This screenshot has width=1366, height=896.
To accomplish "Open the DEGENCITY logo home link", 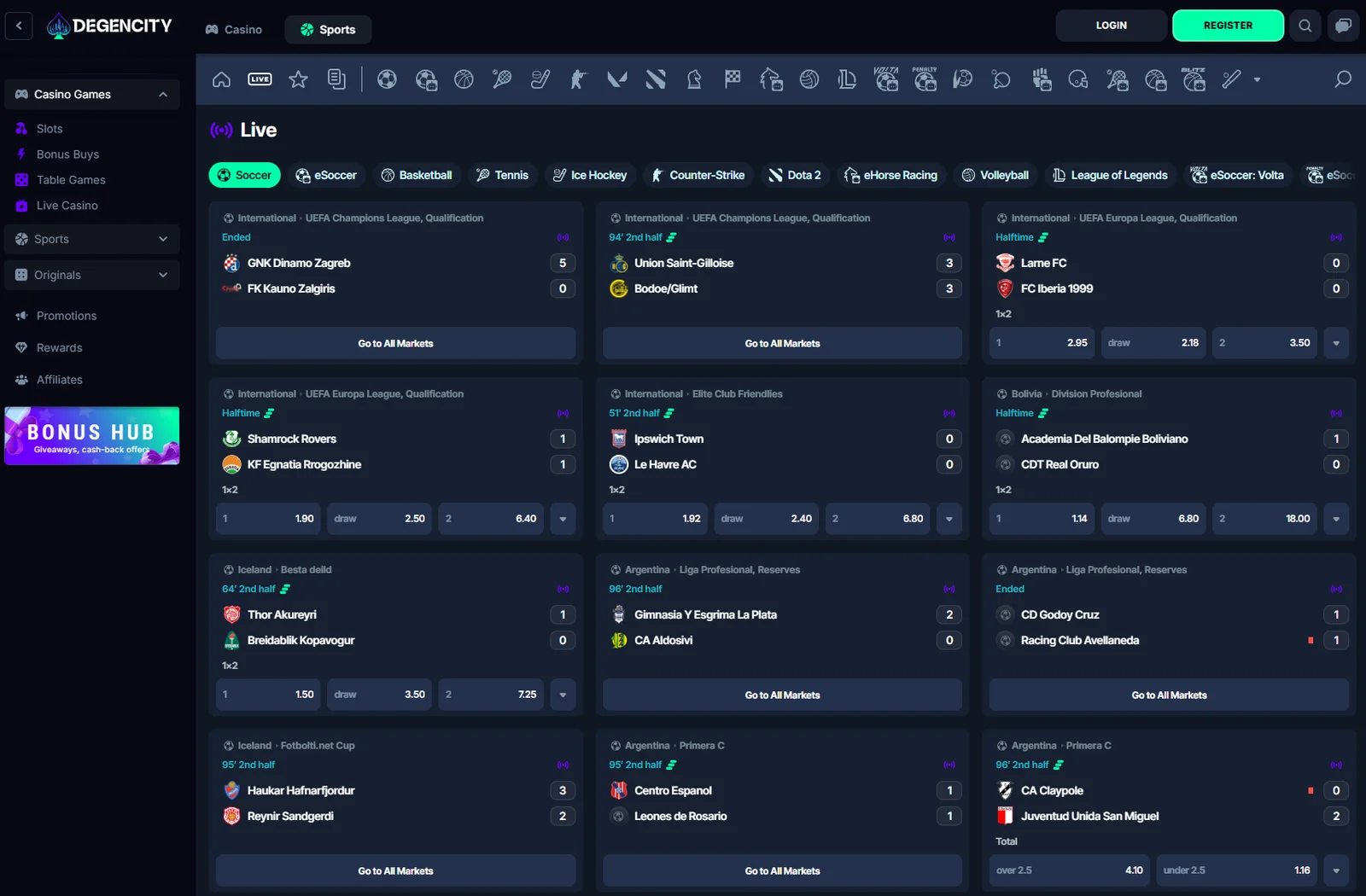I will 109,26.
